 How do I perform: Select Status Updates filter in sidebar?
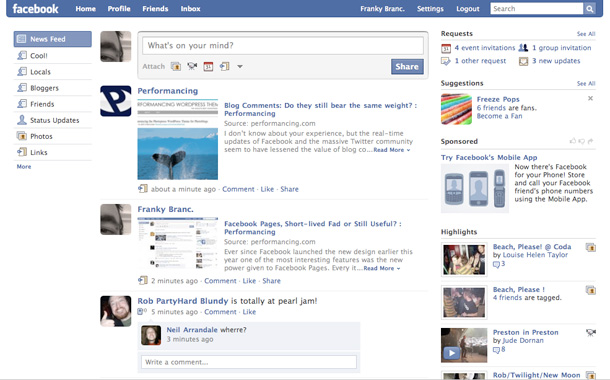click(53, 120)
